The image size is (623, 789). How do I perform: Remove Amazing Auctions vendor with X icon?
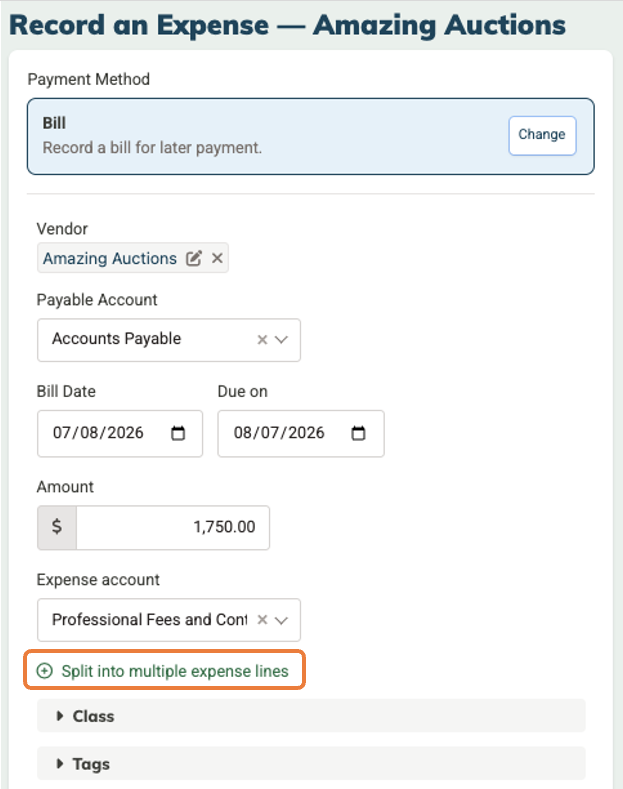[x=217, y=258]
